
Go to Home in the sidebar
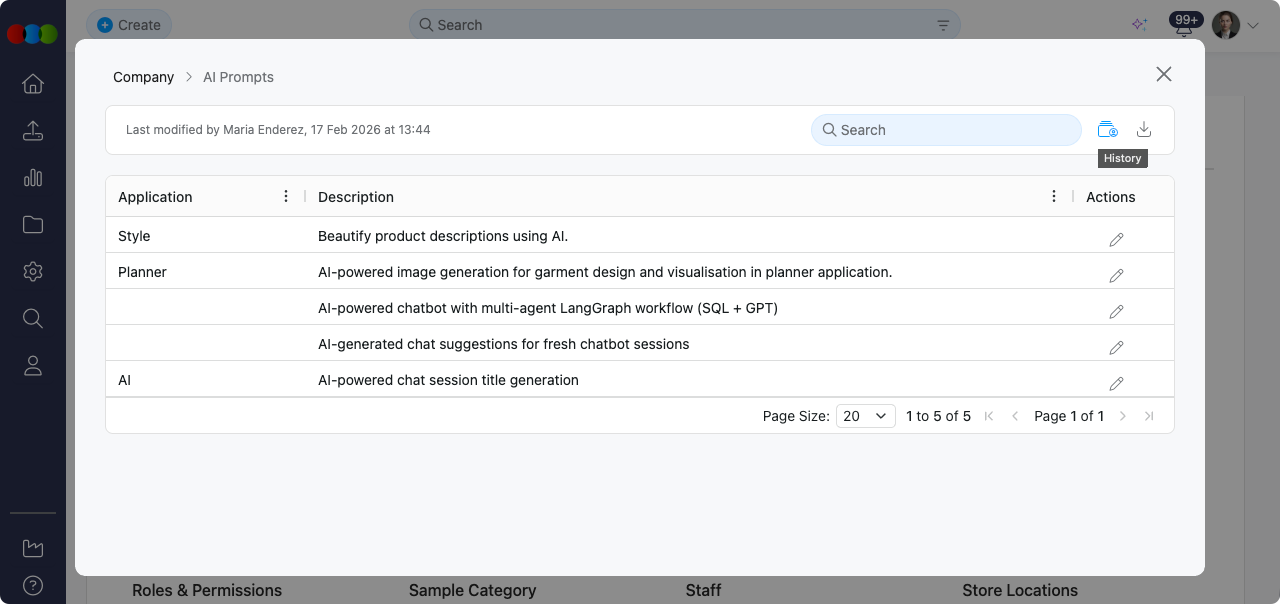33,84
